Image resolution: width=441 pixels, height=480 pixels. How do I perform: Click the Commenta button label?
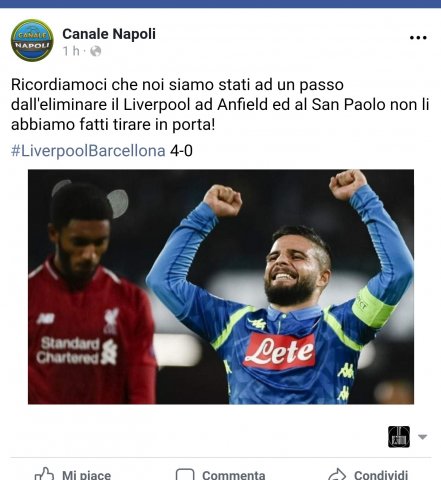pyautogui.click(x=234, y=475)
